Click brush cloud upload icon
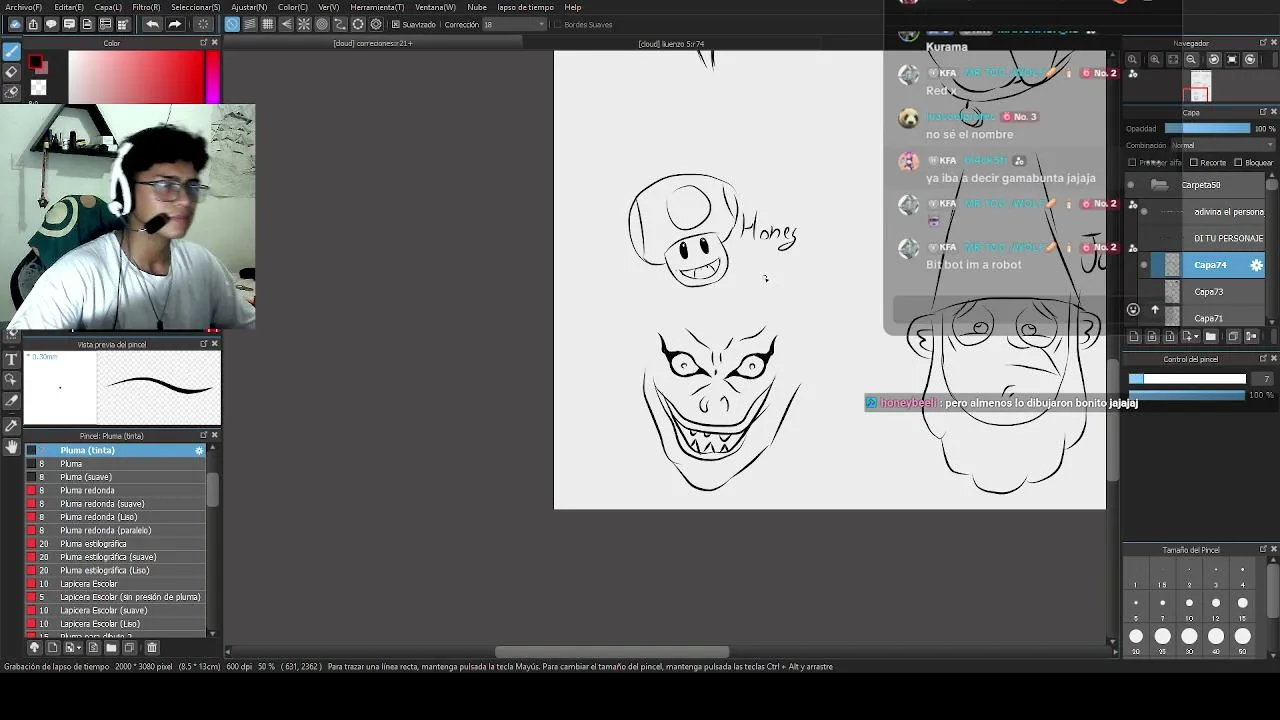The width and height of the screenshot is (1280, 720). coord(34,648)
